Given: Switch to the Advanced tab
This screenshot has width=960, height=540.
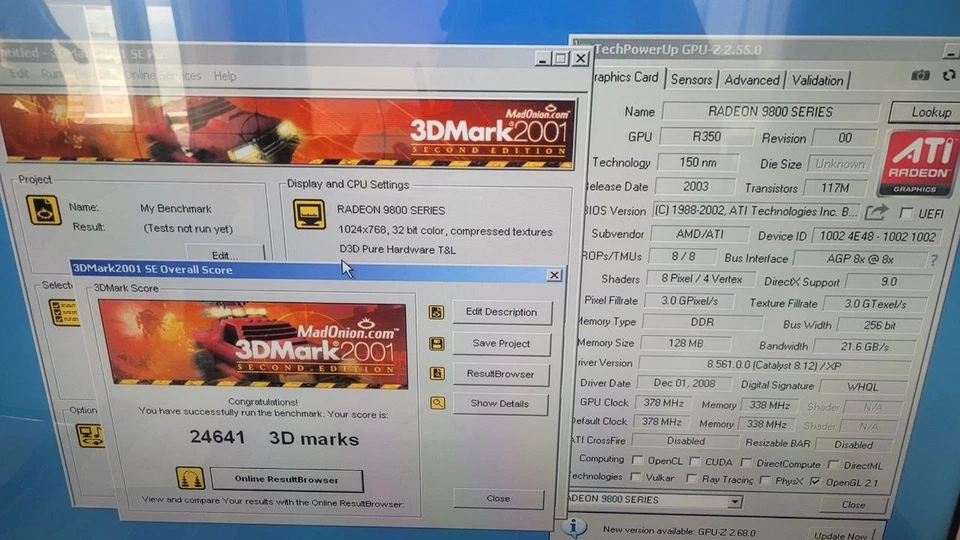Looking at the screenshot, I should [x=751, y=80].
